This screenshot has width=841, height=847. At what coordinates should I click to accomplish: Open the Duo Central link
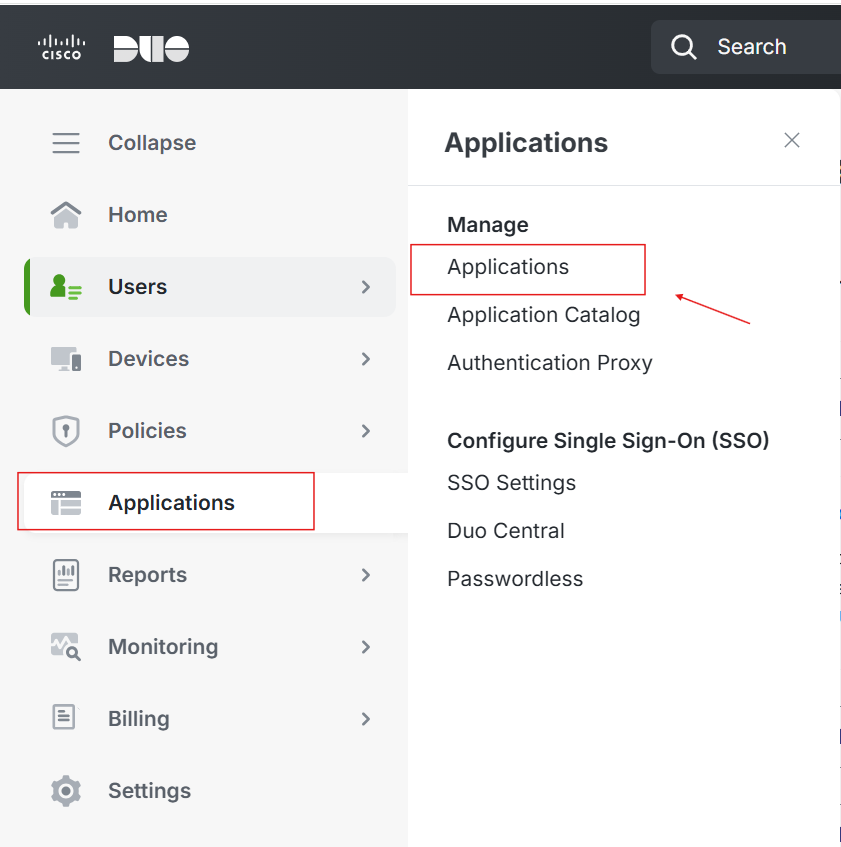click(x=506, y=531)
